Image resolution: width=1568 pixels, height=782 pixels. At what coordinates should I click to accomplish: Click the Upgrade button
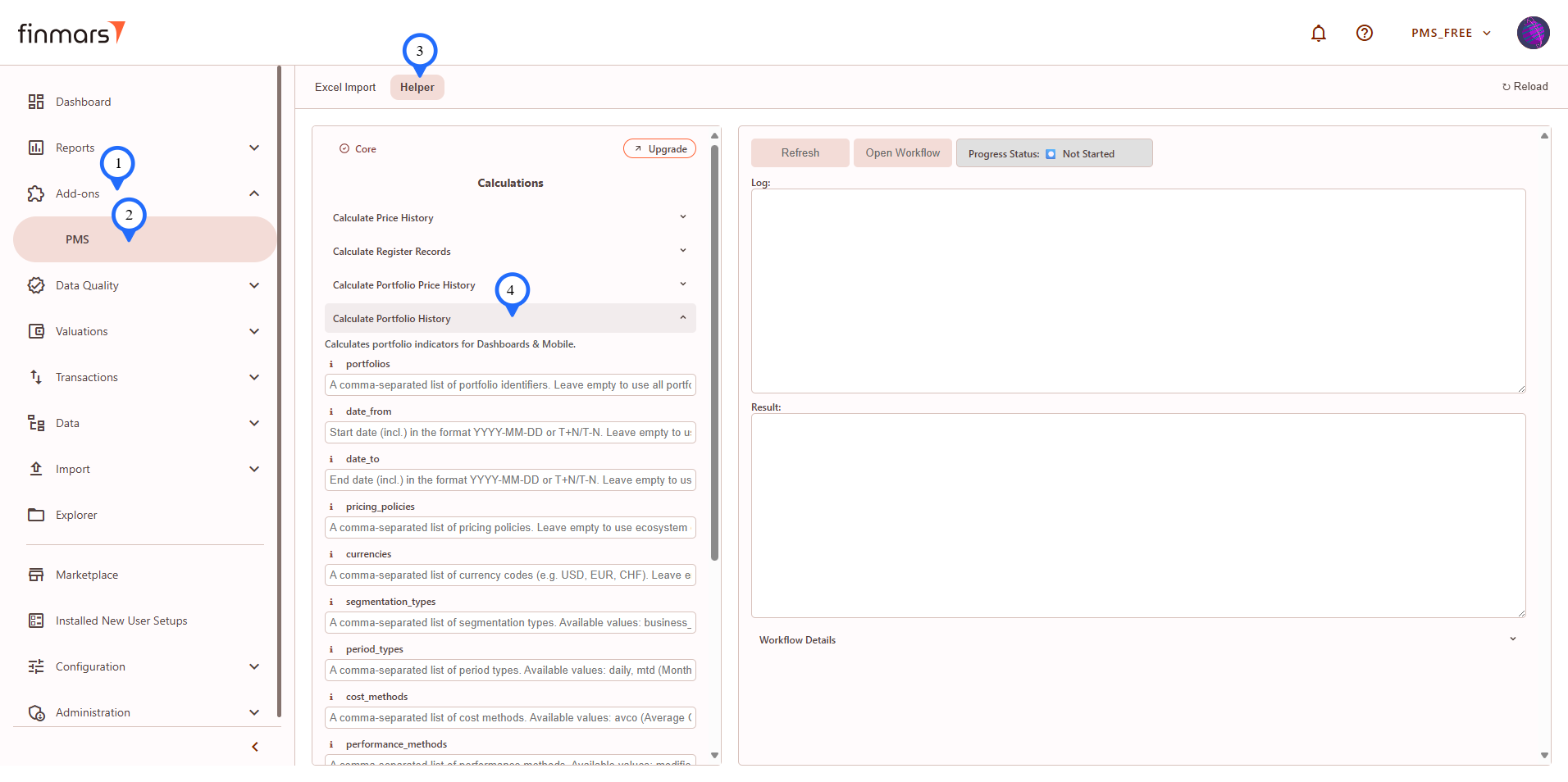(x=660, y=148)
